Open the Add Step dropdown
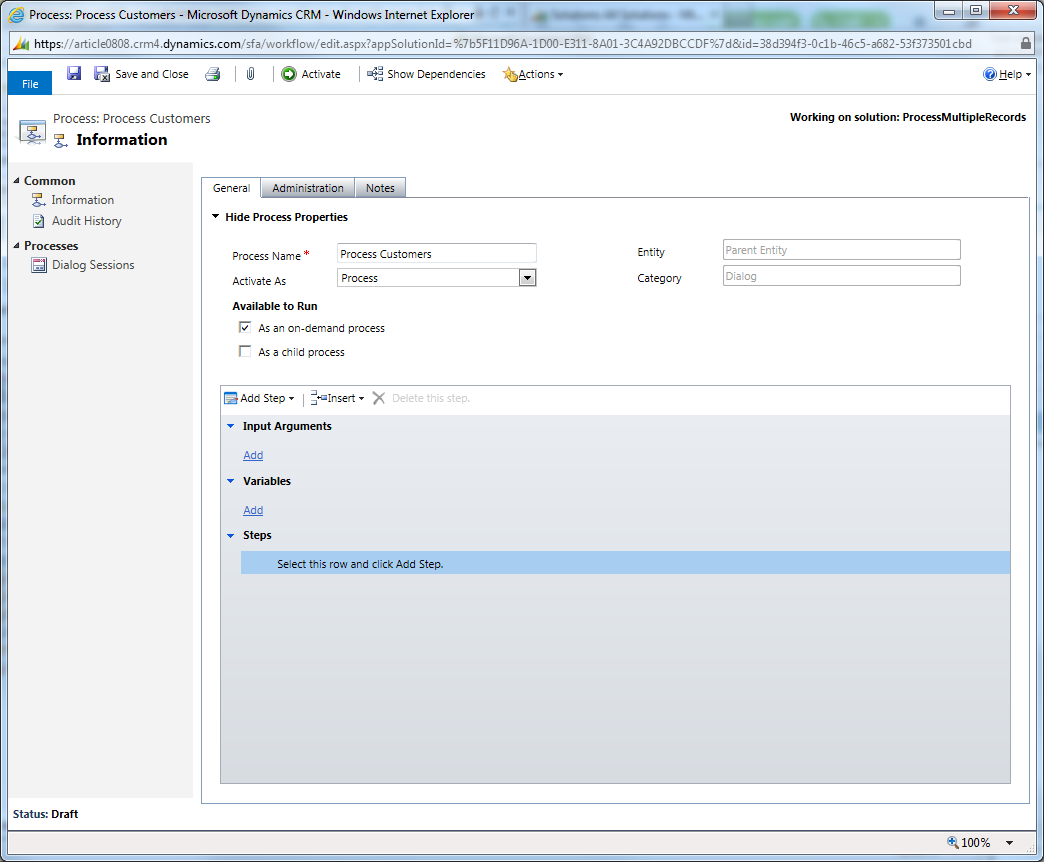Image resolution: width=1044 pixels, height=862 pixels. tap(260, 398)
